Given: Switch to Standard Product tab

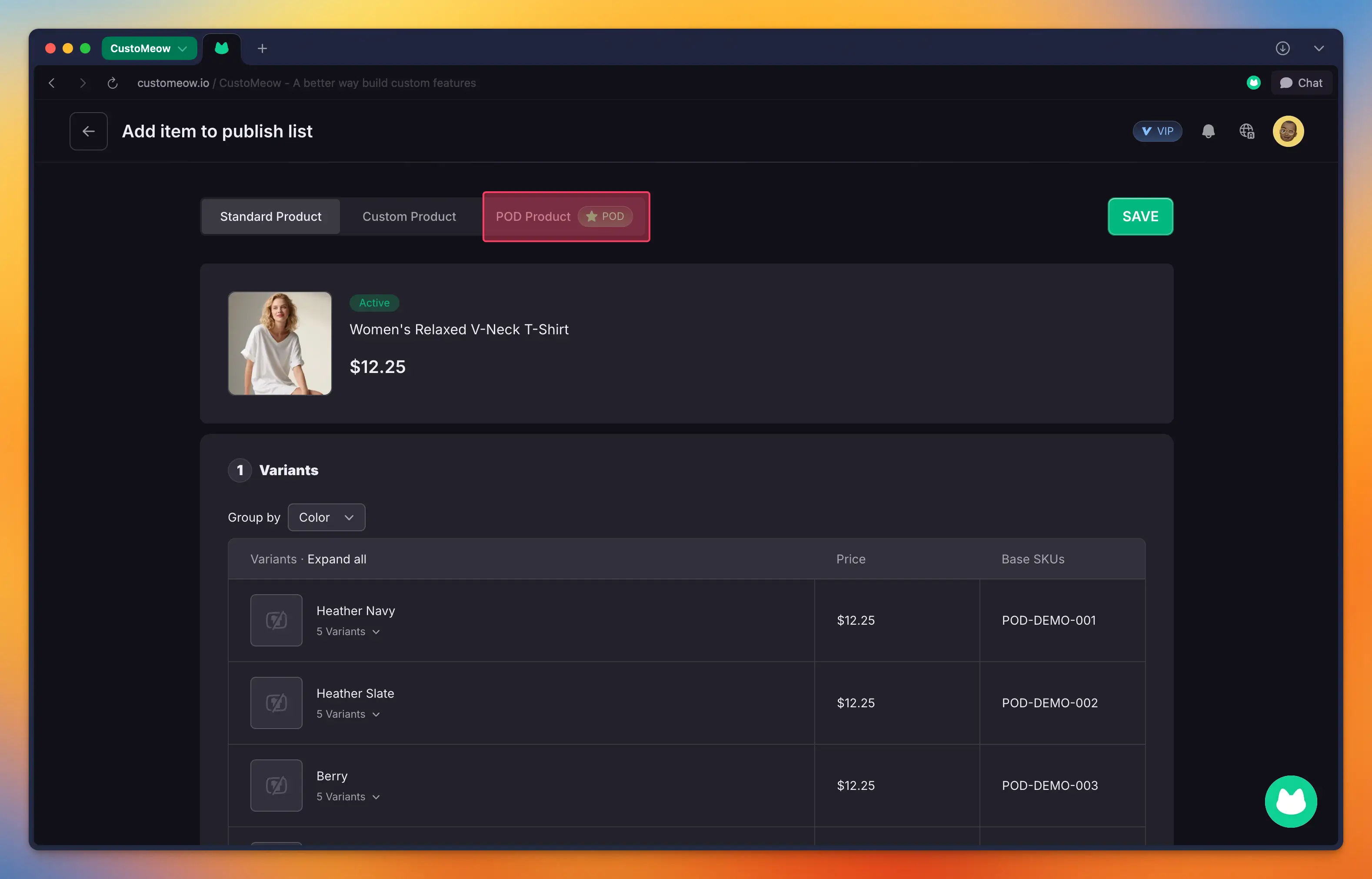Looking at the screenshot, I should pyautogui.click(x=270, y=217).
